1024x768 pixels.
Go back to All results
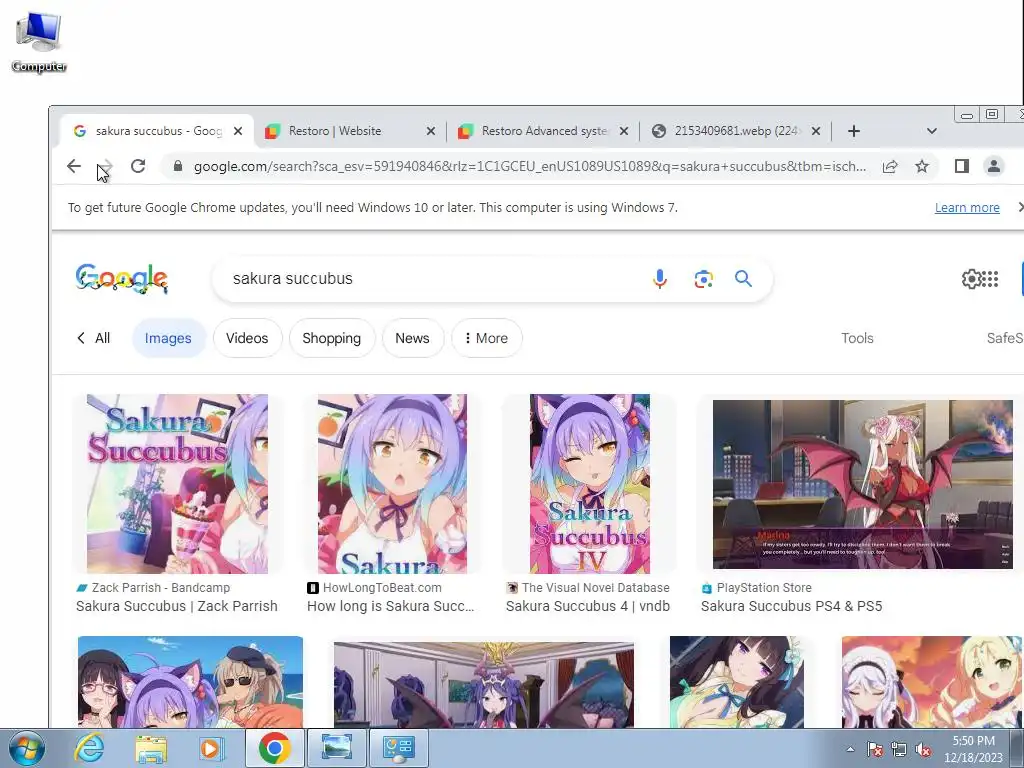point(93,338)
